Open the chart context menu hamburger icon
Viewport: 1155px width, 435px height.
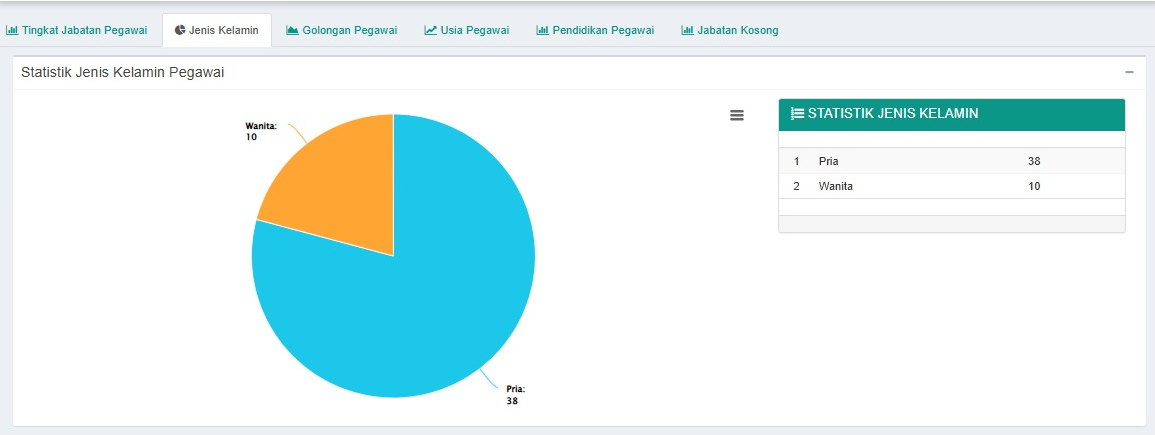point(737,115)
